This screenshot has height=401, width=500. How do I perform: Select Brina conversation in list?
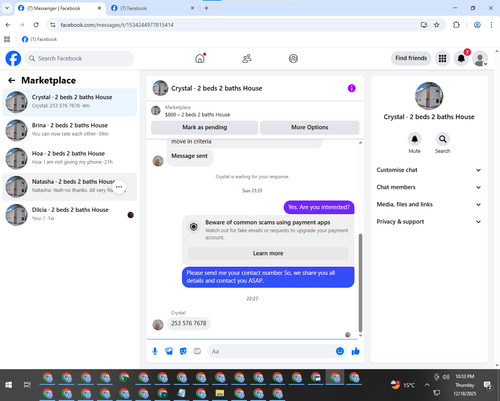[70, 130]
